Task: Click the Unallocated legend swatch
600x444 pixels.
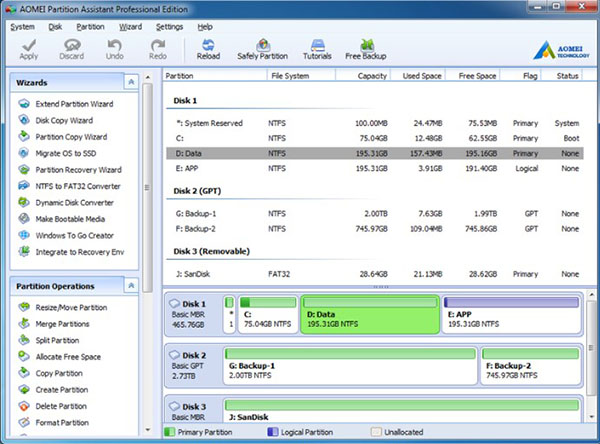Action: (376, 432)
